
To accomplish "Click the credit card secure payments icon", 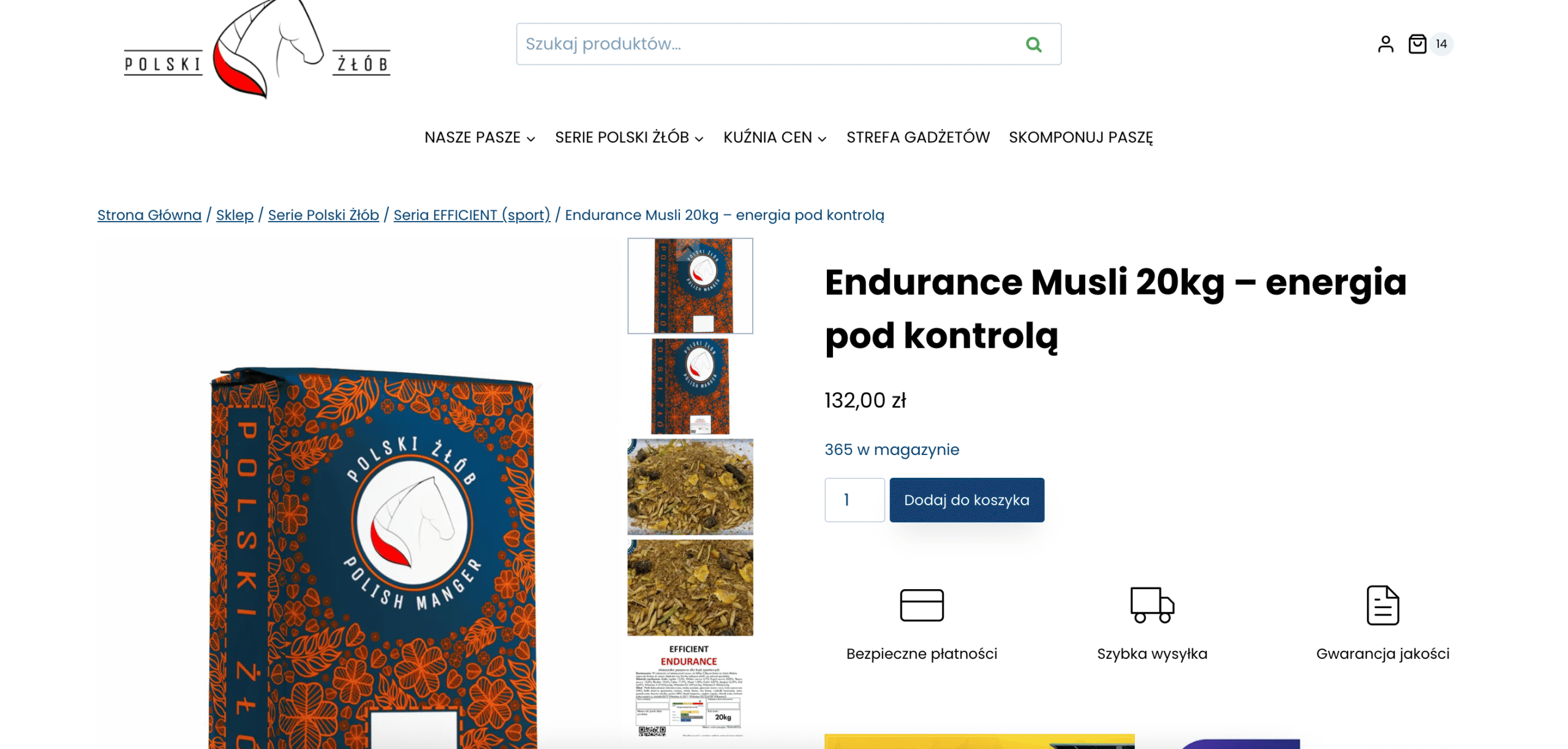I will click(921, 605).
